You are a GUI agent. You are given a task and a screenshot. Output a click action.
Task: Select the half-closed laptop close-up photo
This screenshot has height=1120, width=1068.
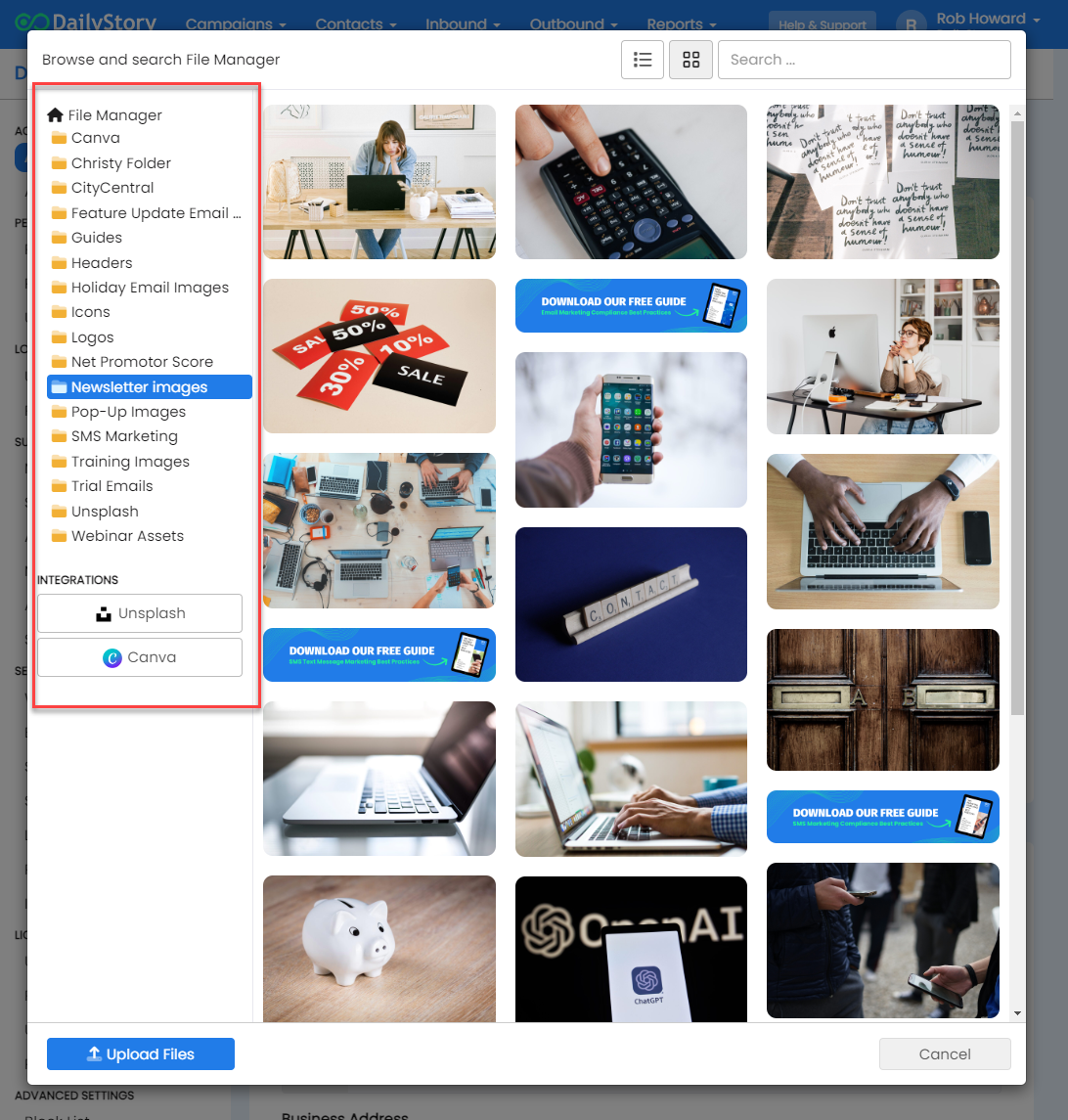[x=379, y=779]
